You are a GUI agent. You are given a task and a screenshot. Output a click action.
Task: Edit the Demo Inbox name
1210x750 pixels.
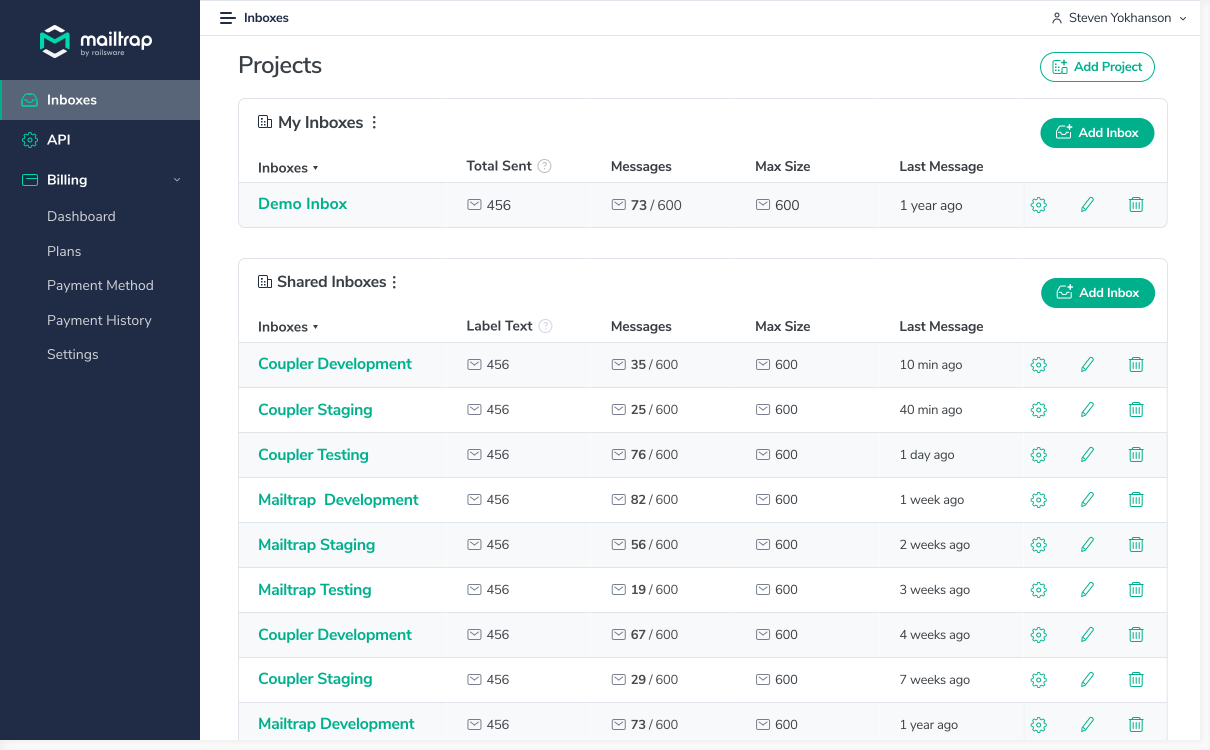(x=1088, y=205)
